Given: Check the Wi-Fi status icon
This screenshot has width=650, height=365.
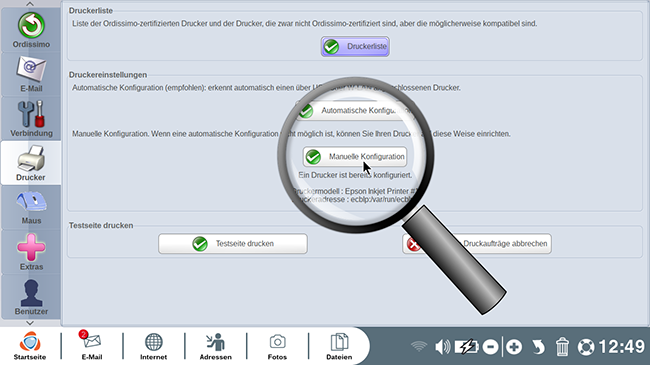Looking at the screenshot, I should [419, 346].
